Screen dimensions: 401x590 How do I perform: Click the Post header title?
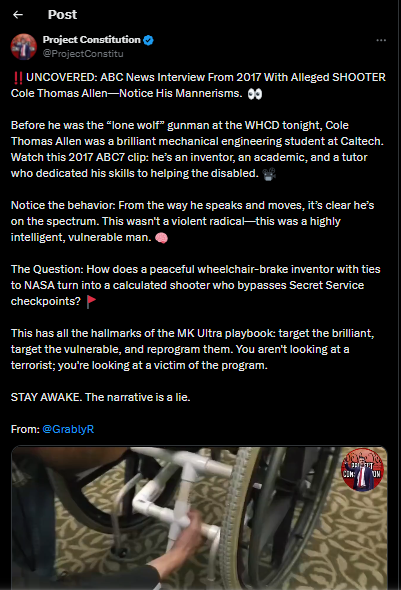pos(62,15)
